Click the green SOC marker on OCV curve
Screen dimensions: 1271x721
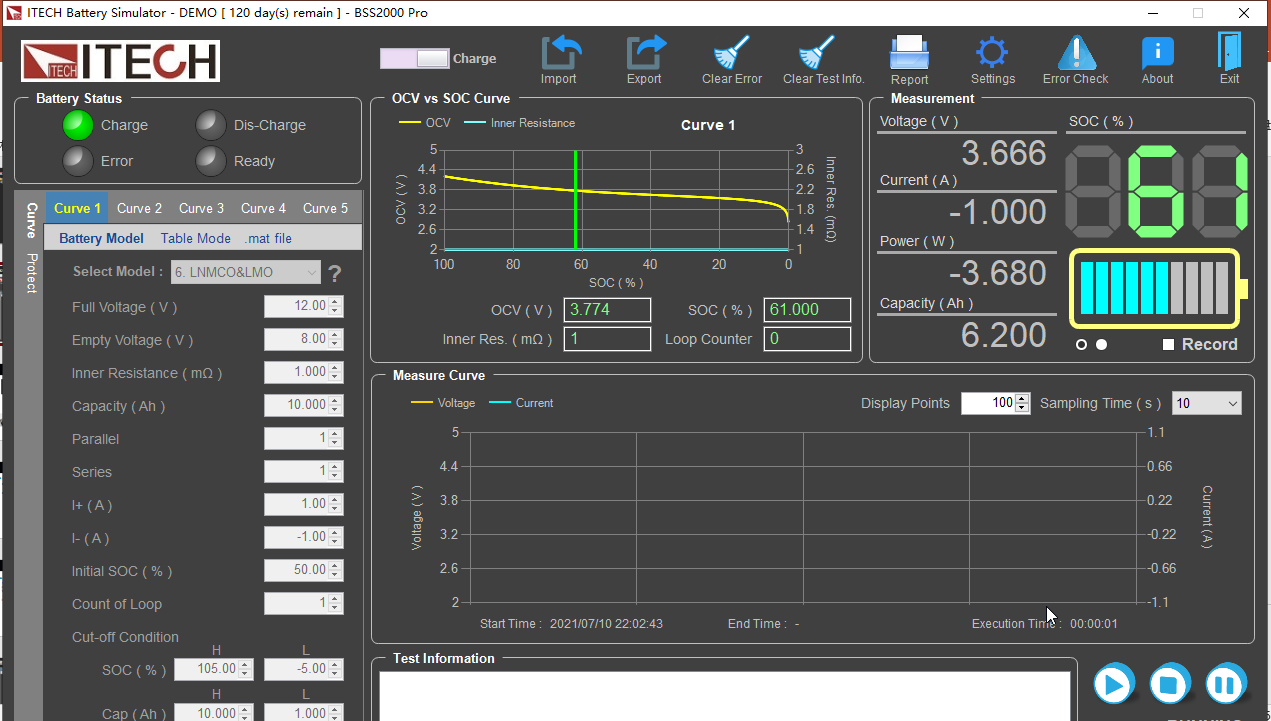point(576,200)
